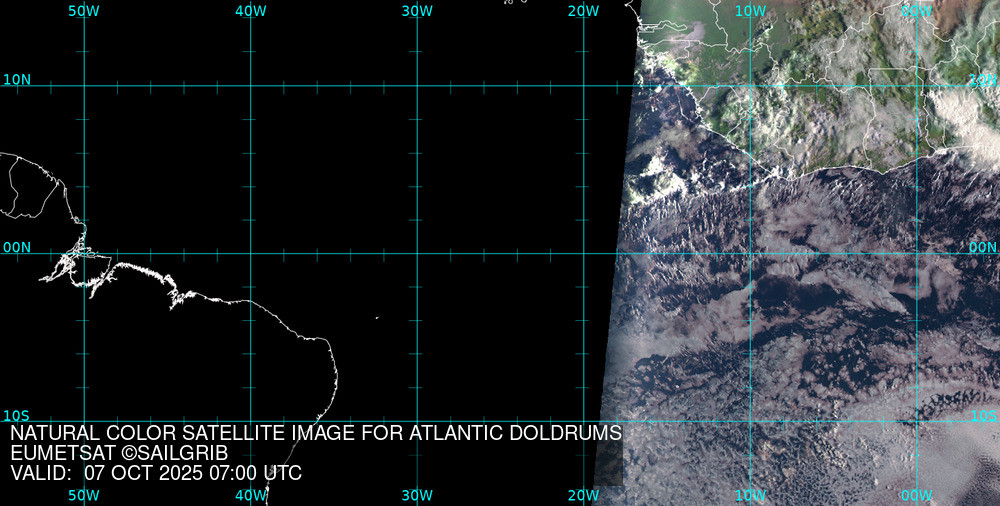The height and width of the screenshot is (506, 1000).
Task: Select the VALID 07 OCT 2025 timestamp
Action: click(156, 473)
